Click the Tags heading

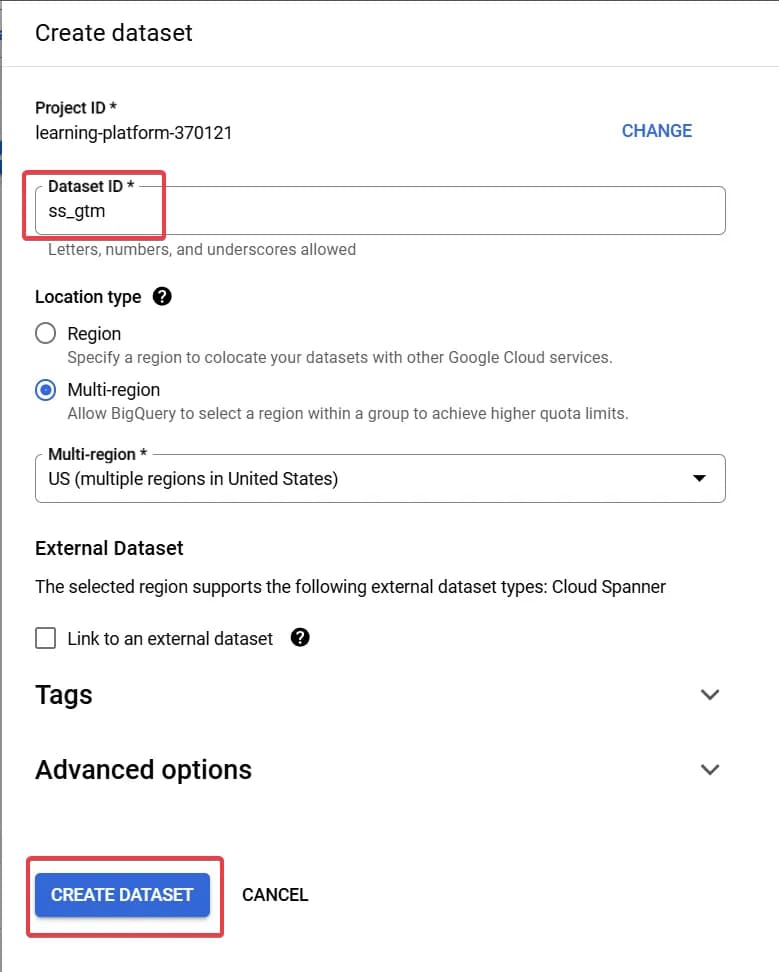click(64, 695)
